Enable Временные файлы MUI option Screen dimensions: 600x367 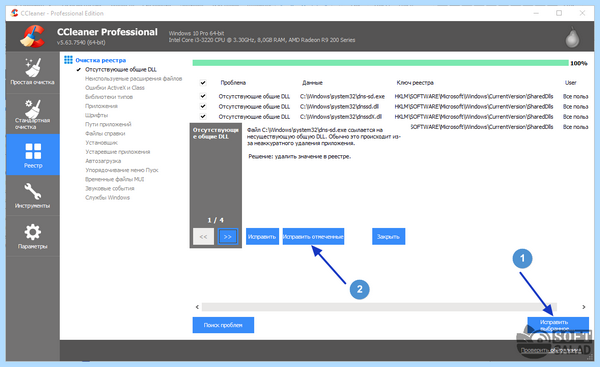pos(114,179)
